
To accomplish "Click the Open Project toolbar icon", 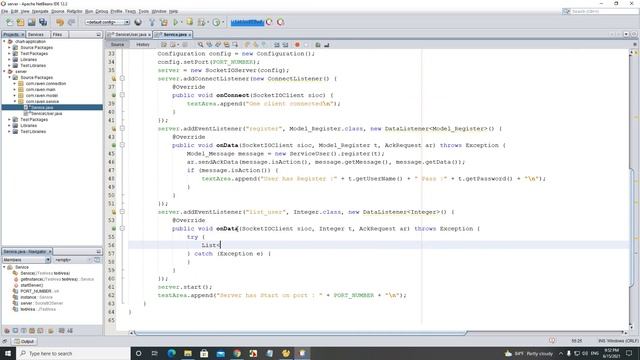I will [x=31, y=22].
